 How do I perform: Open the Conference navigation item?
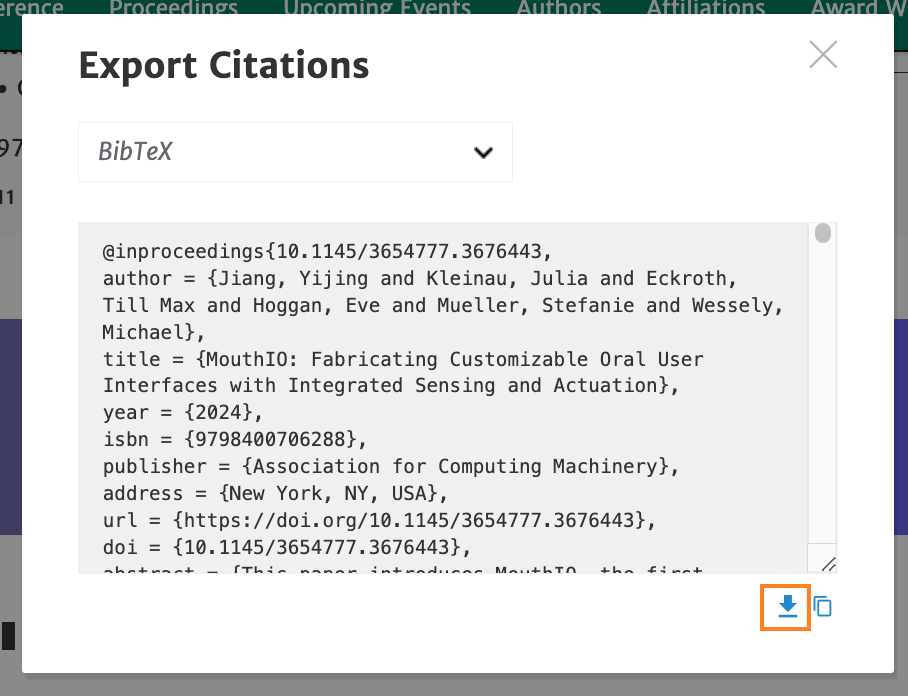pyautogui.click(x=32, y=8)
